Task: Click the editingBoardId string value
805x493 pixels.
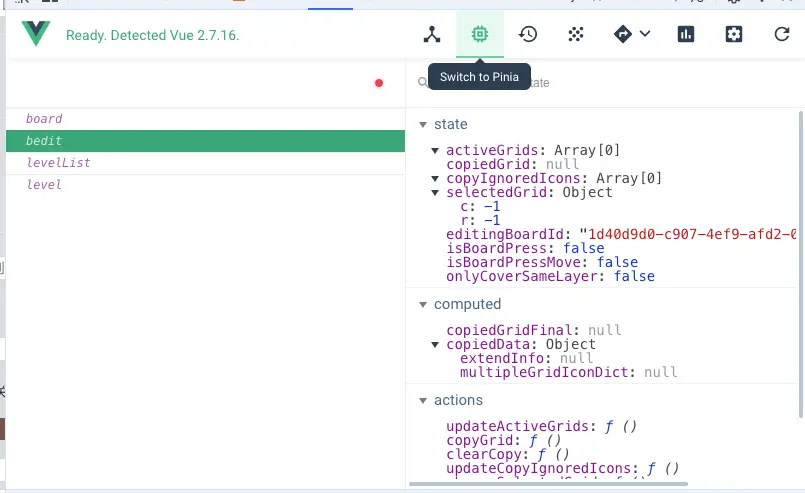Action: [688, 234]
